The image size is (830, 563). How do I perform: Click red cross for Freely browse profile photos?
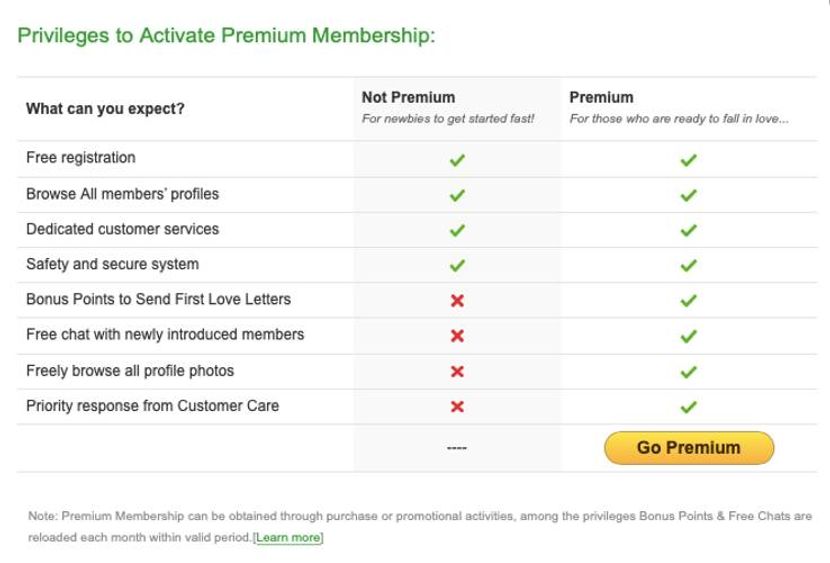tap(457, 371)
